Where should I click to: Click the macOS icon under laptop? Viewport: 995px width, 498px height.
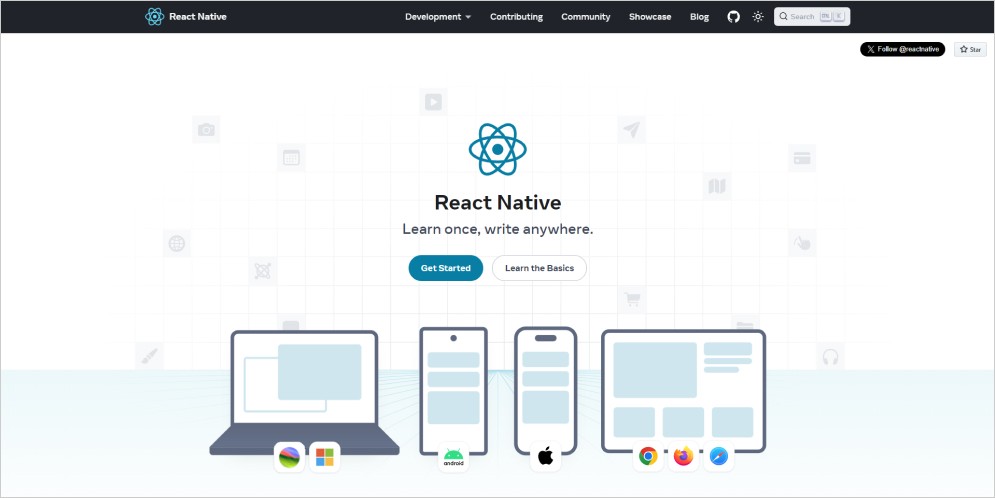(289, 457)
